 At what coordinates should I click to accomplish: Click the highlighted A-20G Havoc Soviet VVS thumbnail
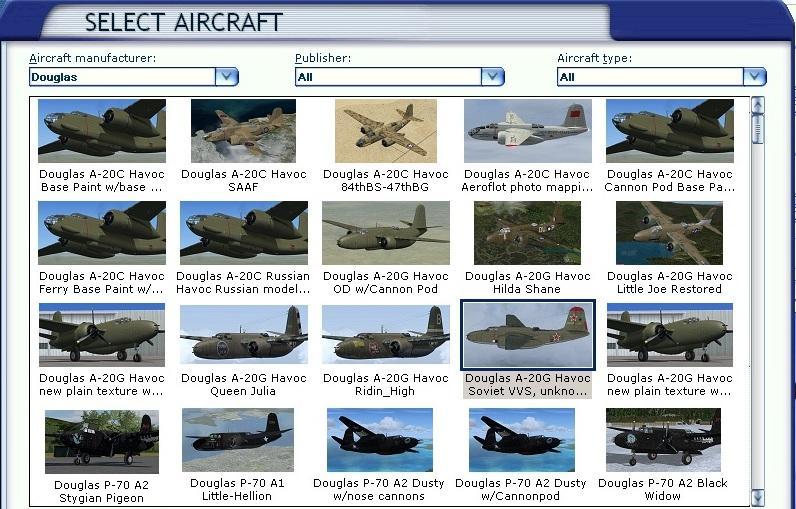point(527,335)
